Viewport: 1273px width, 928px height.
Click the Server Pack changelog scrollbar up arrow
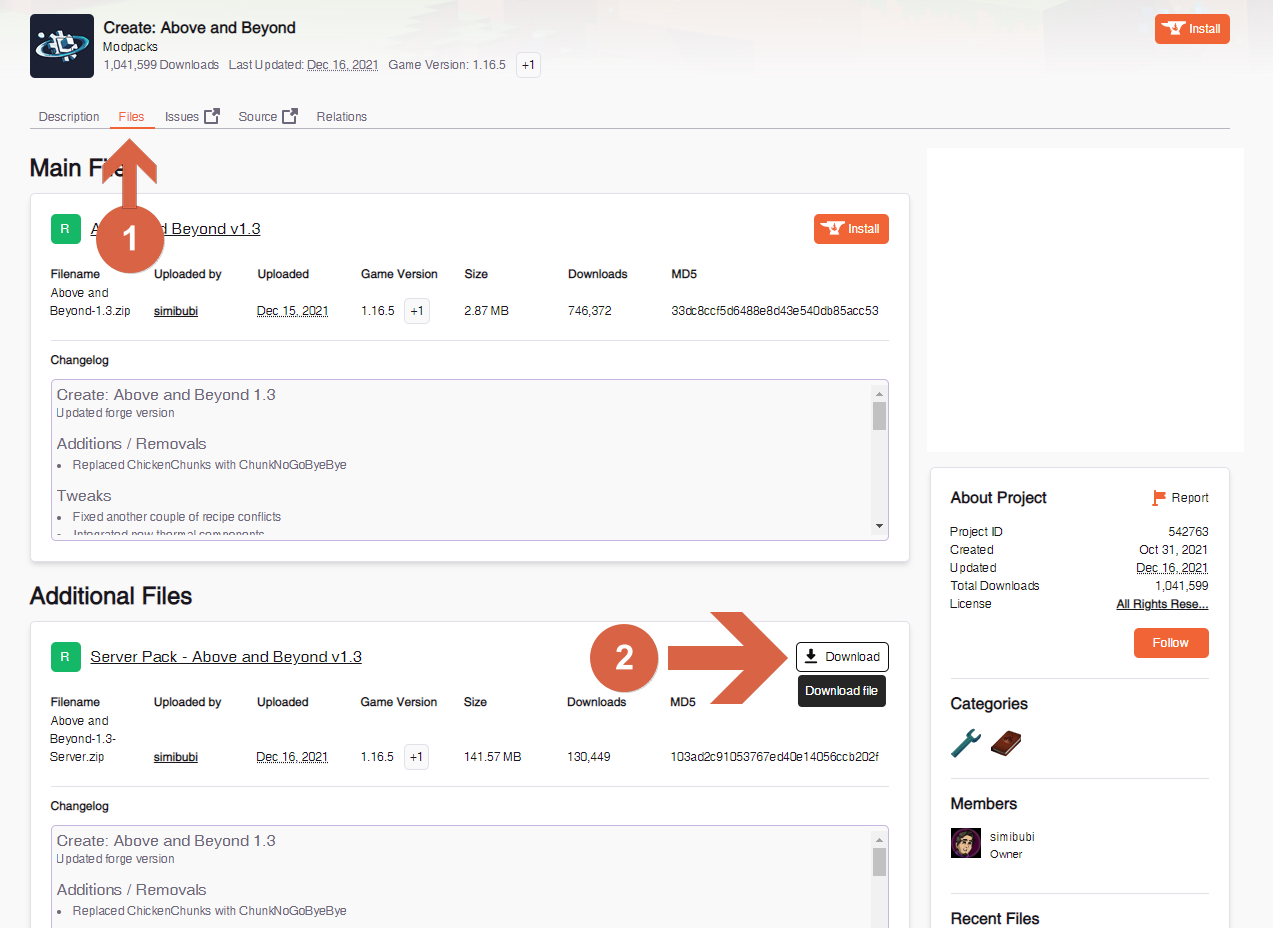pyautogui.click(x=880, y=839)
